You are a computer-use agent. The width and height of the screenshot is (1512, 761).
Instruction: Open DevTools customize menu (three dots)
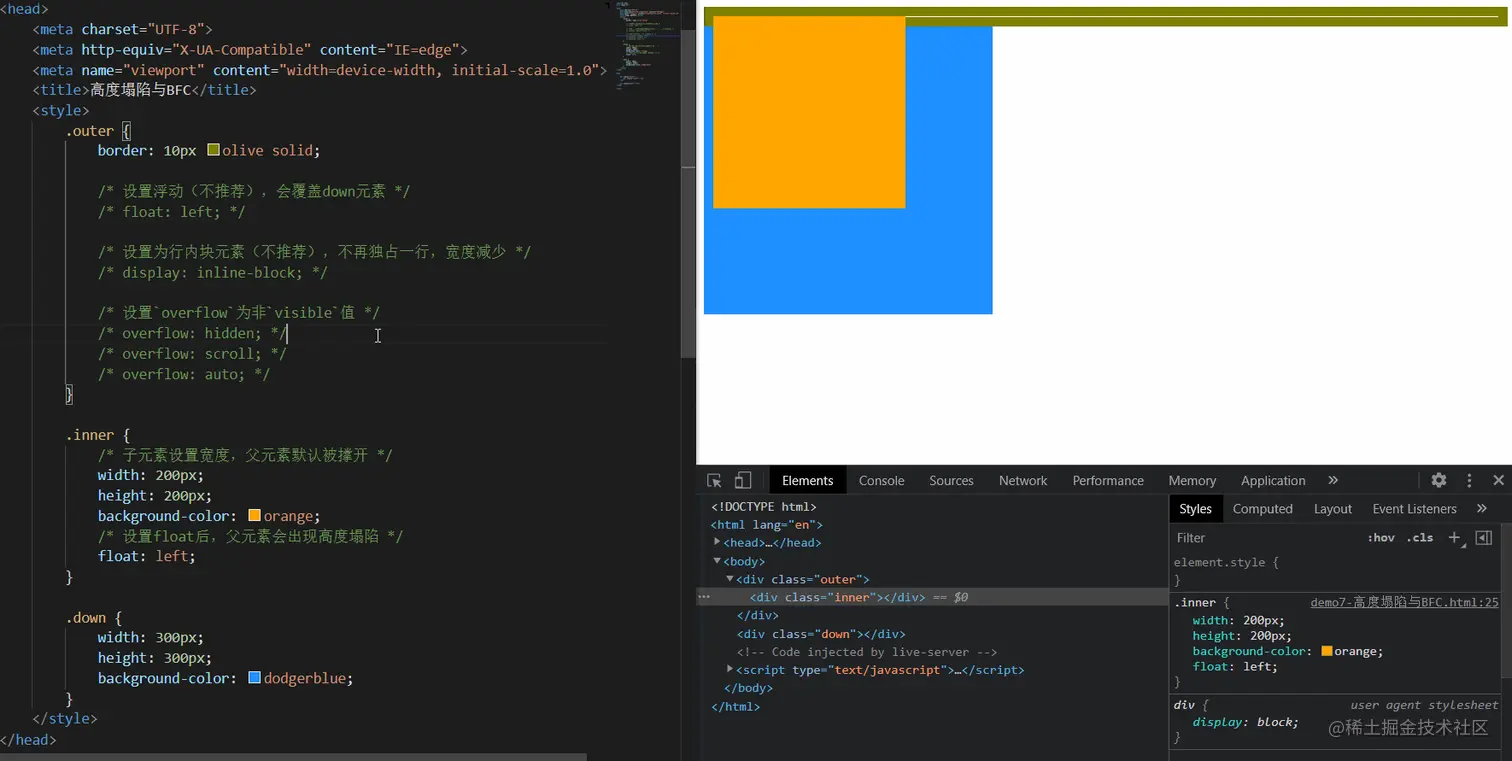[1469, 480]
